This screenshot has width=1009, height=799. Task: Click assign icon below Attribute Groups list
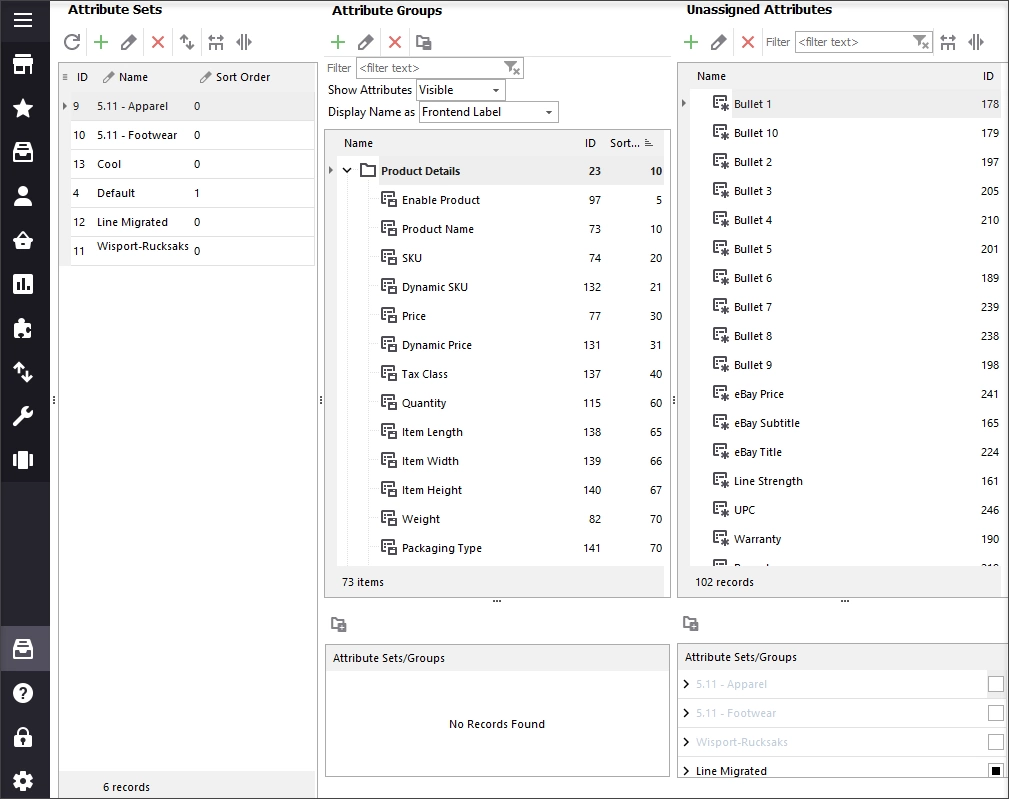(x=338, y=624)
